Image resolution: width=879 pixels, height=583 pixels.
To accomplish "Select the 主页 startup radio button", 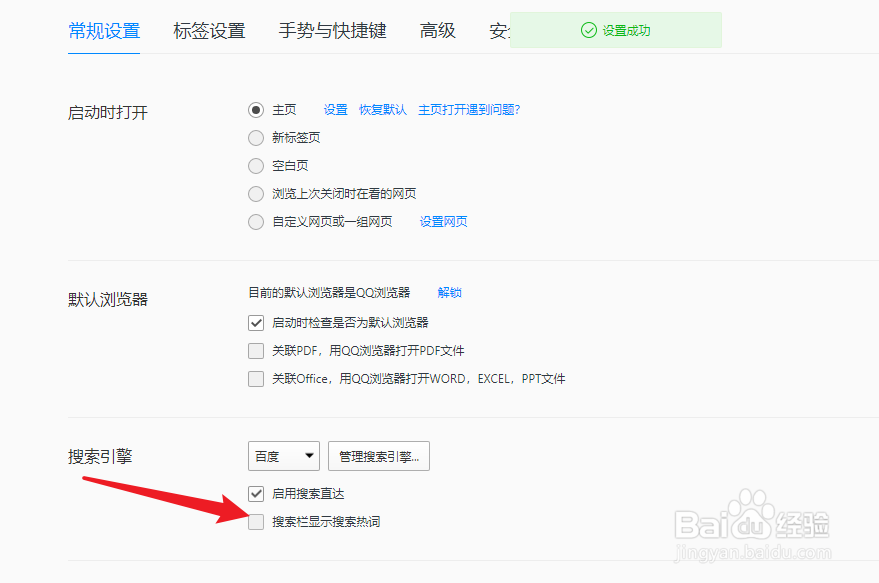I will 256,110.
